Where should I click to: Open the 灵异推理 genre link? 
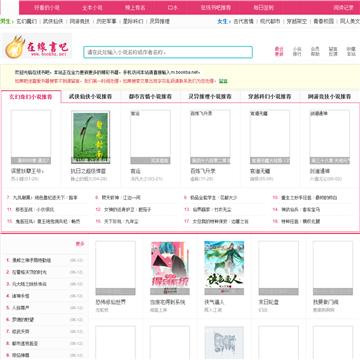click(160, 21)
